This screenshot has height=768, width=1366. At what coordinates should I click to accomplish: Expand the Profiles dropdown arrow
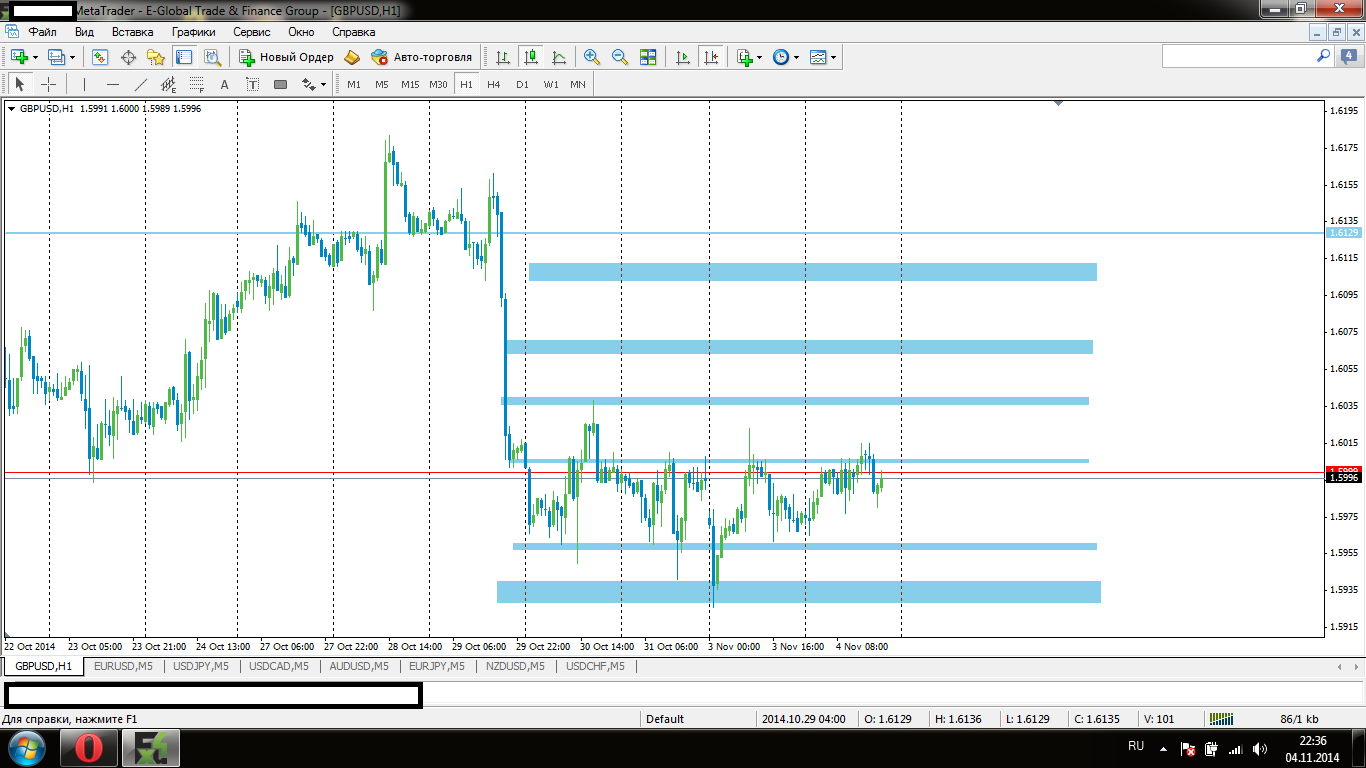(x=73, y=57)
